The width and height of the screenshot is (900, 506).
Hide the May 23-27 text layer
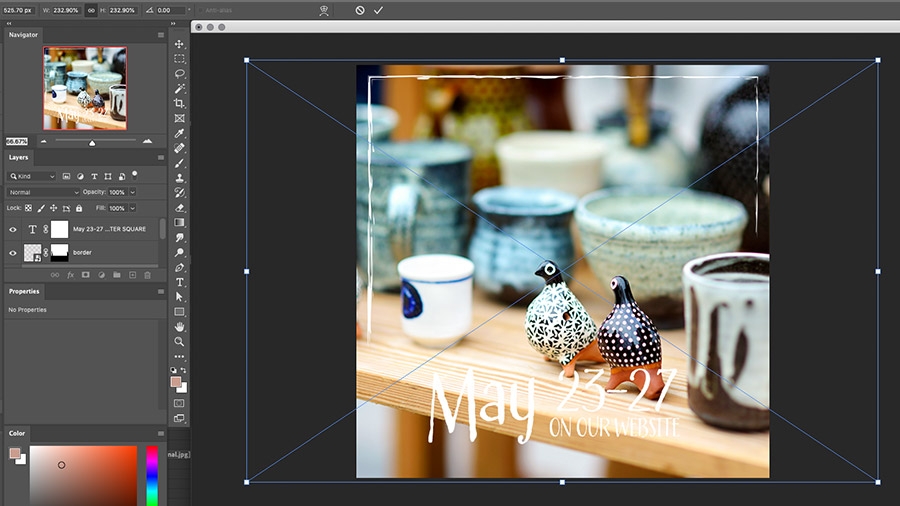13,229
